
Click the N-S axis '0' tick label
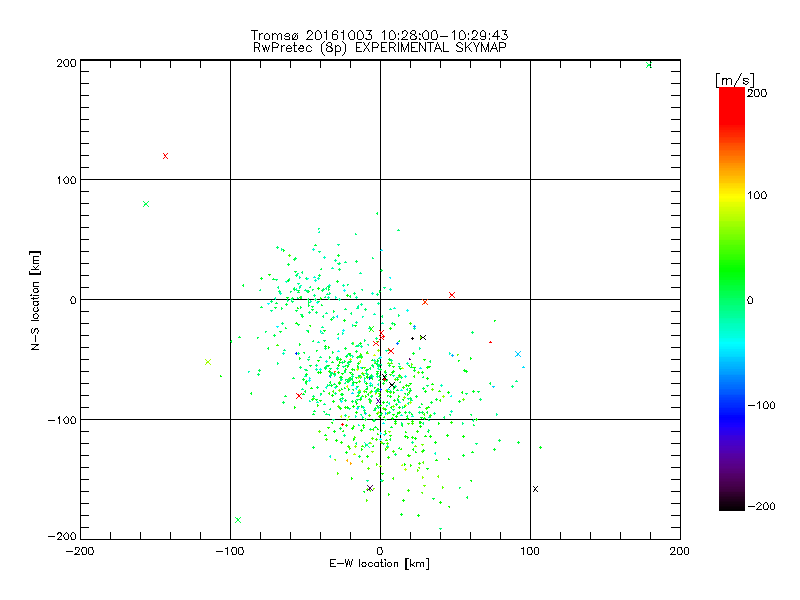point(73,300)
